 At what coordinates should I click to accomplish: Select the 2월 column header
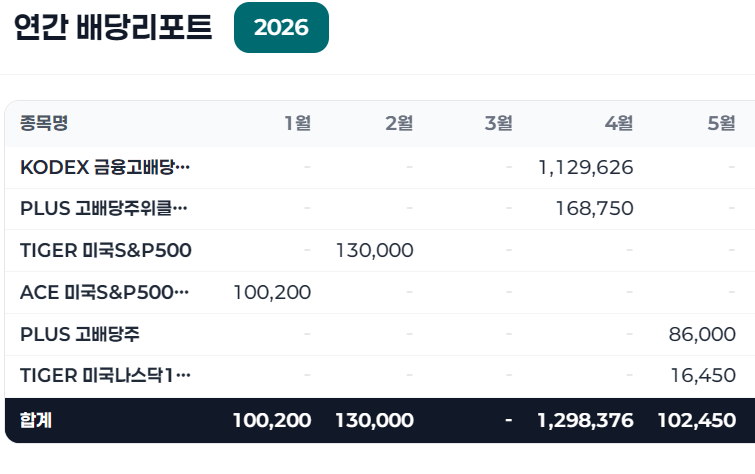399,123
